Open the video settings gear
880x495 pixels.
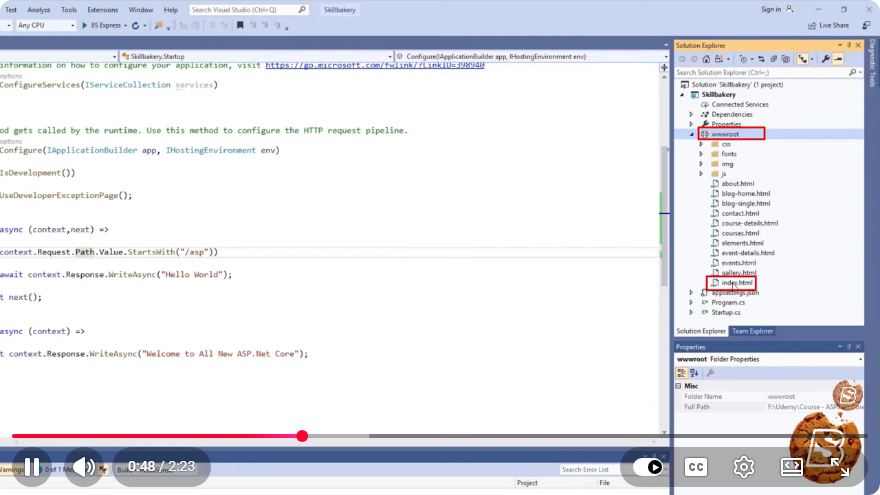tap(744, 467)
